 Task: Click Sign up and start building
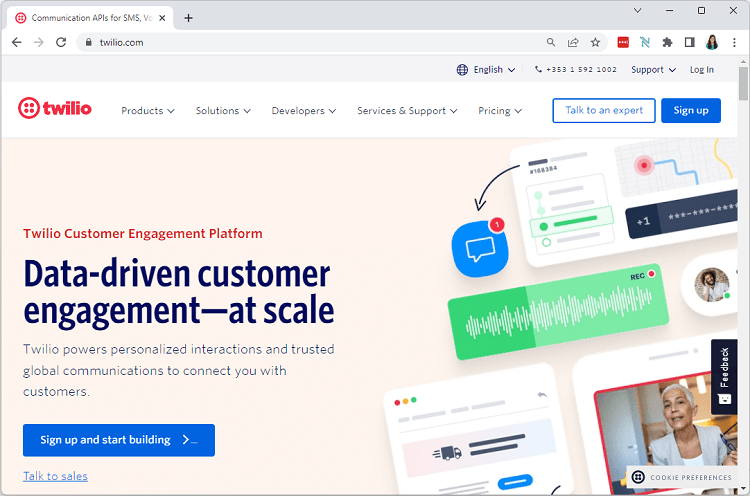coord(119,440)
